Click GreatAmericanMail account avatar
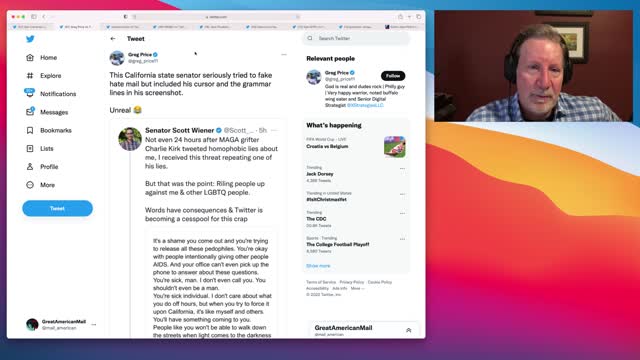 [x=32, y=324]
